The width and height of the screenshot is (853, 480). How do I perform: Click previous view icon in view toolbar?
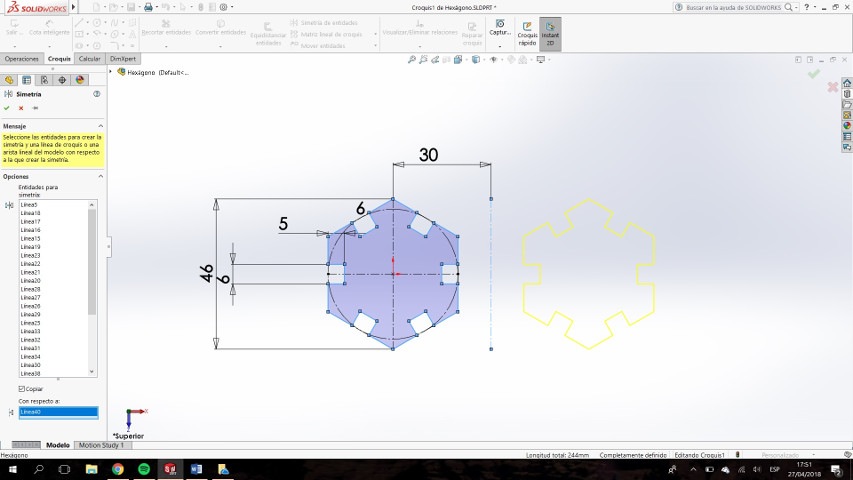[x=435, y=59]
